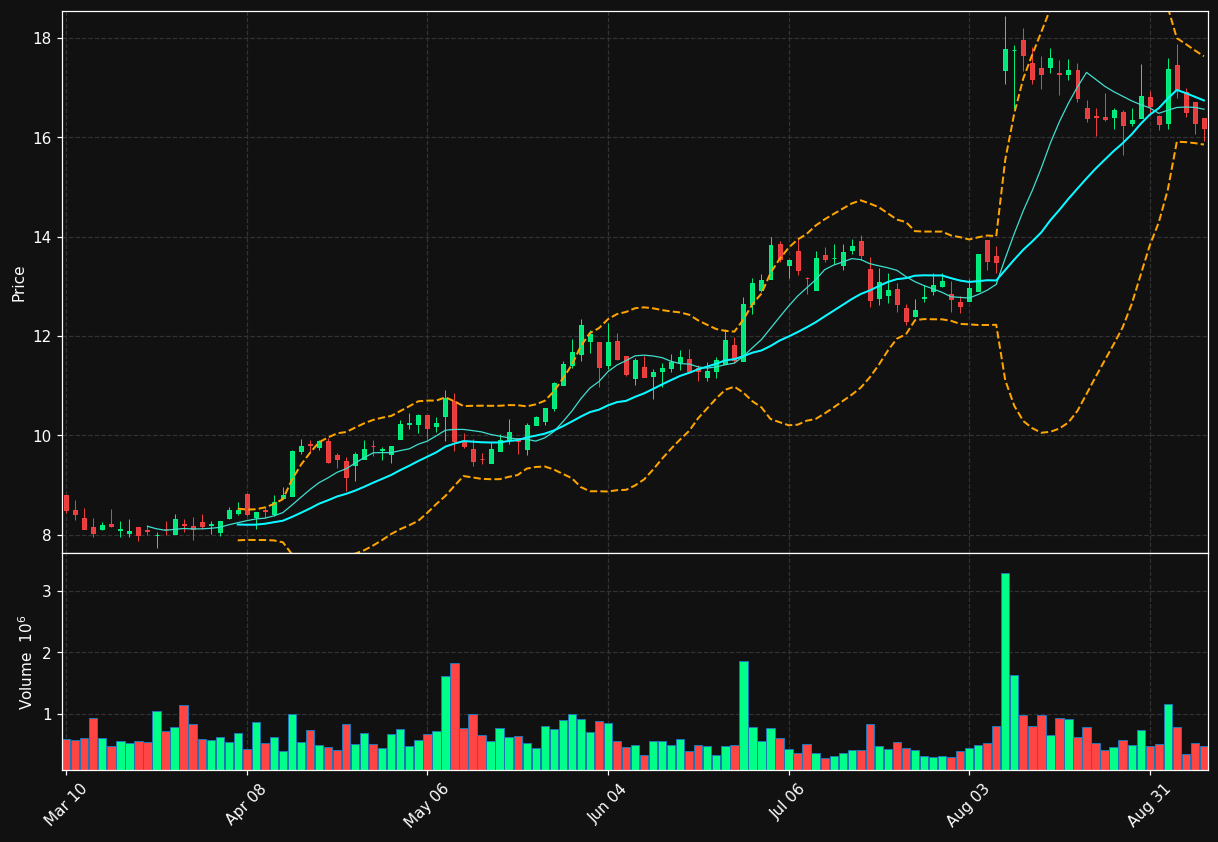
Task: Click the Jun 04 date label
Action: coord(607,804)
